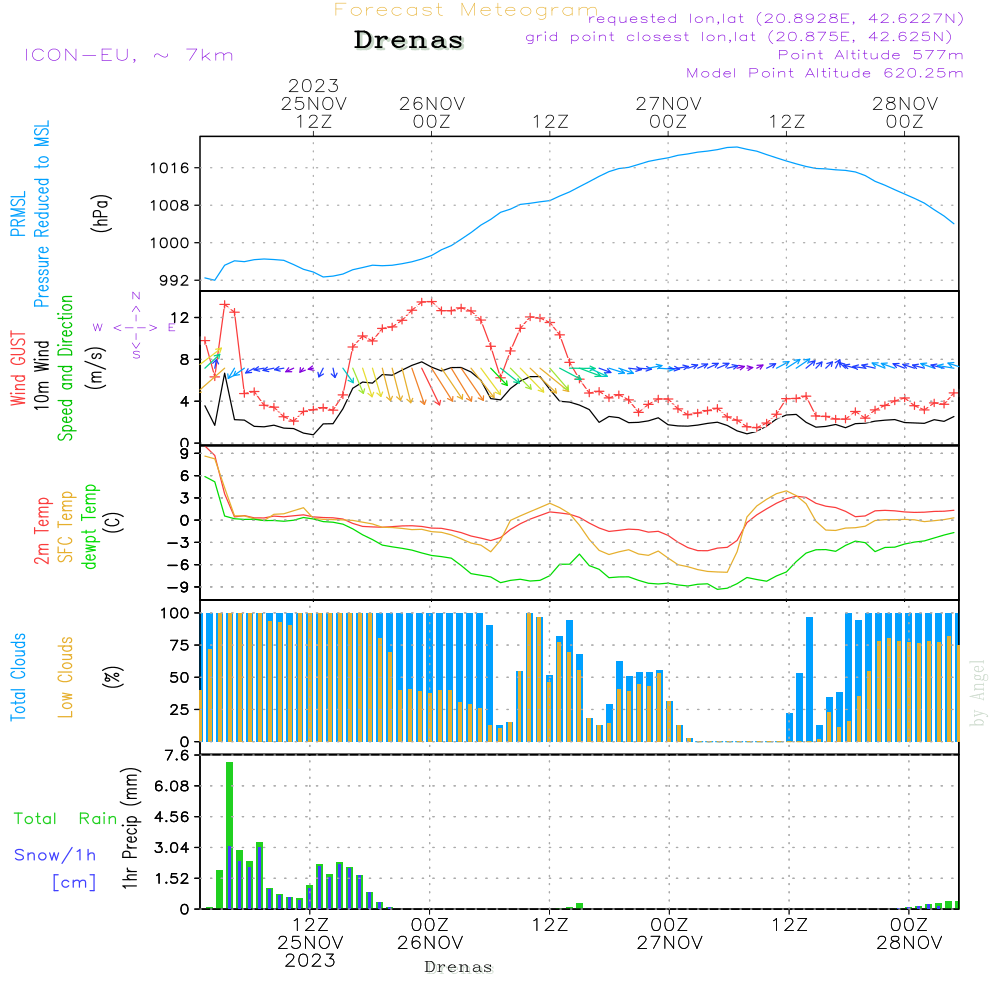Click the by Angel watermark
Screen dimensions: 1000x1000
pos(978,693)
